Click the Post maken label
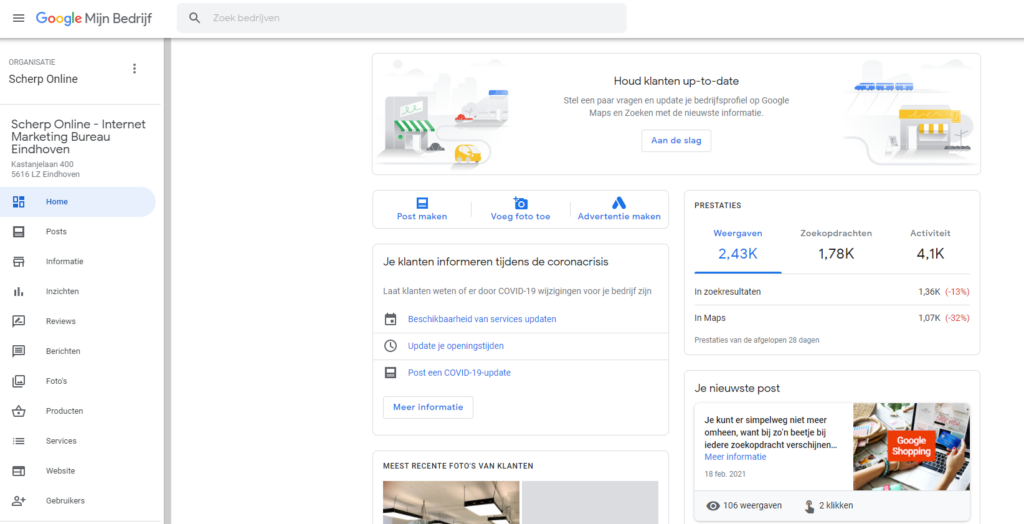The height and width of the screenshot is (524, 1024). click(422, 216)
